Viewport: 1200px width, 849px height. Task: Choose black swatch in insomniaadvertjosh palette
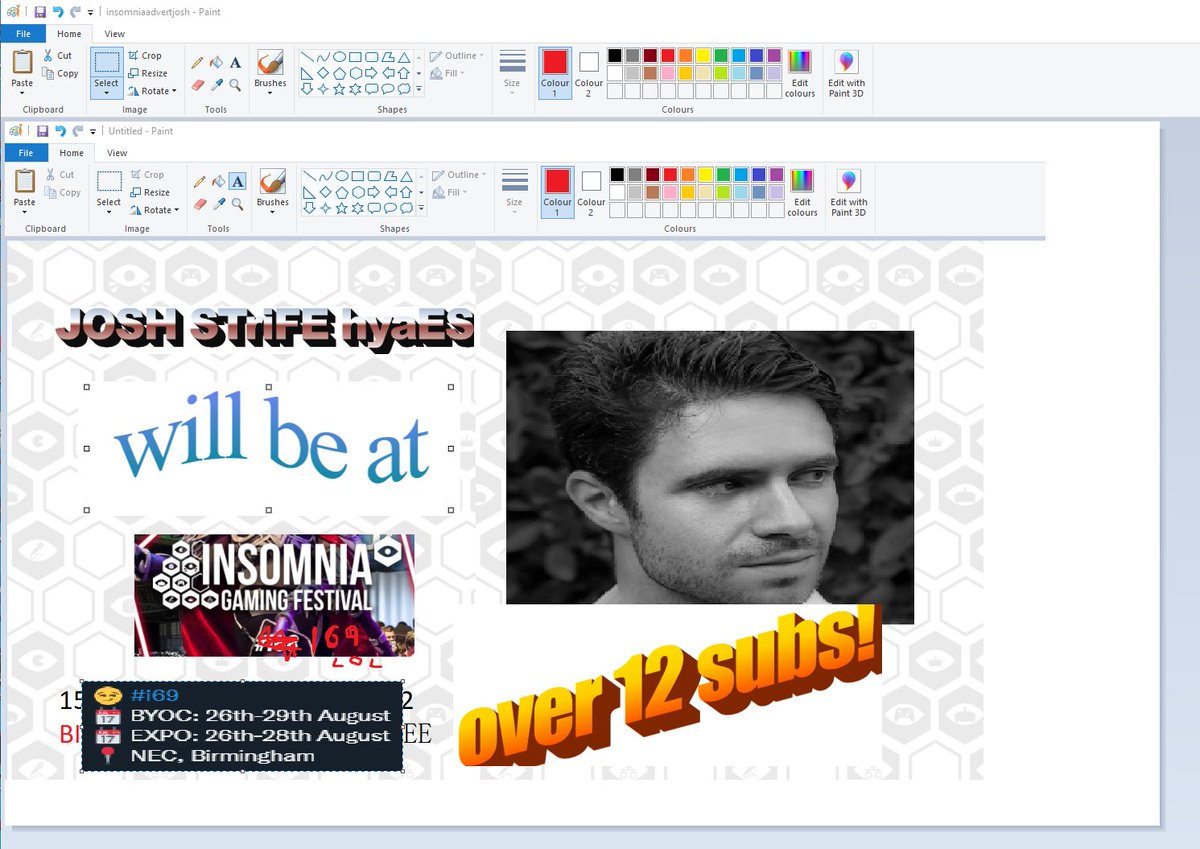tap(615, 56)
